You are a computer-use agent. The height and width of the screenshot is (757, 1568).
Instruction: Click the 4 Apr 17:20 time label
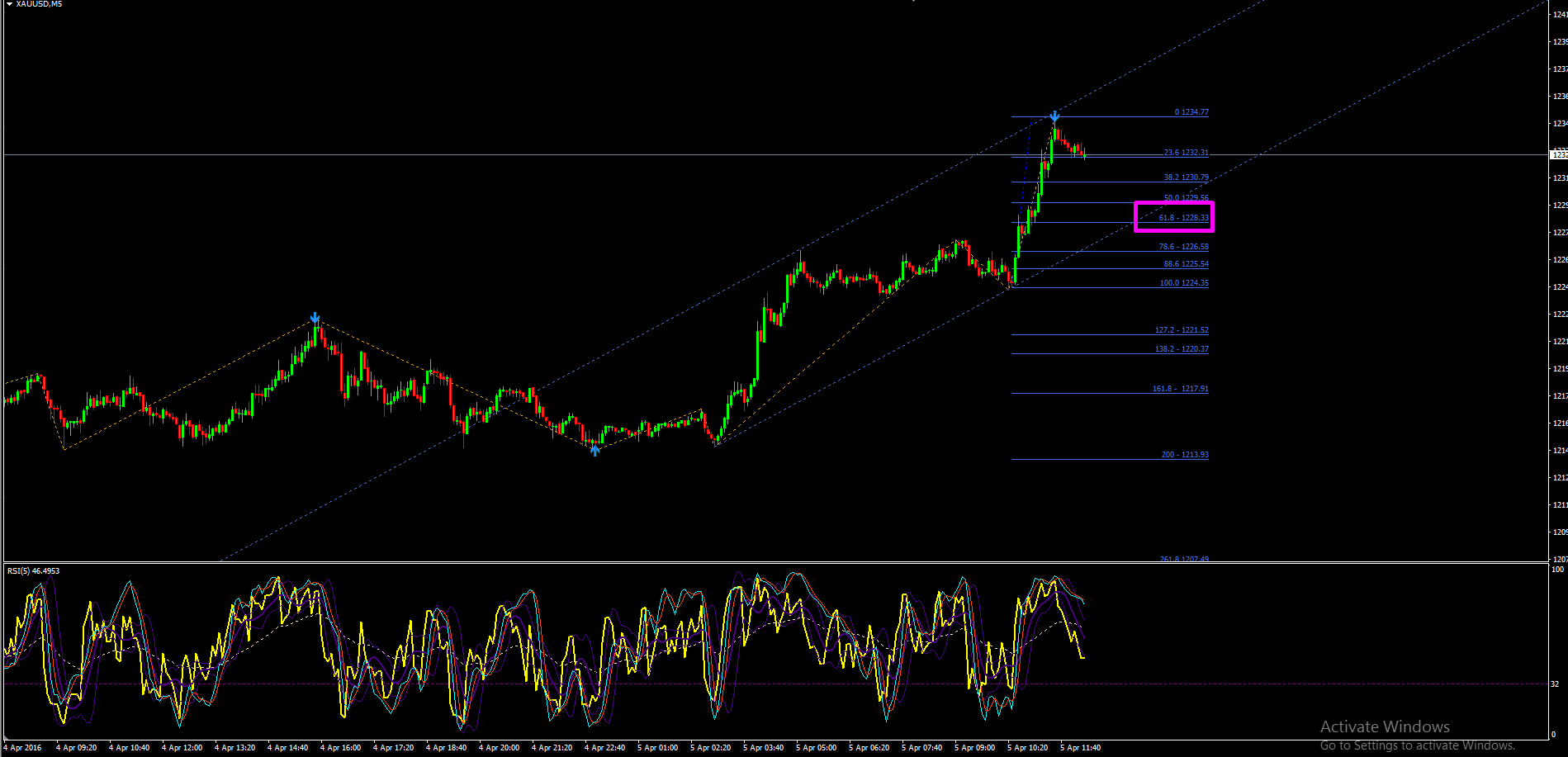coord(394,748)
